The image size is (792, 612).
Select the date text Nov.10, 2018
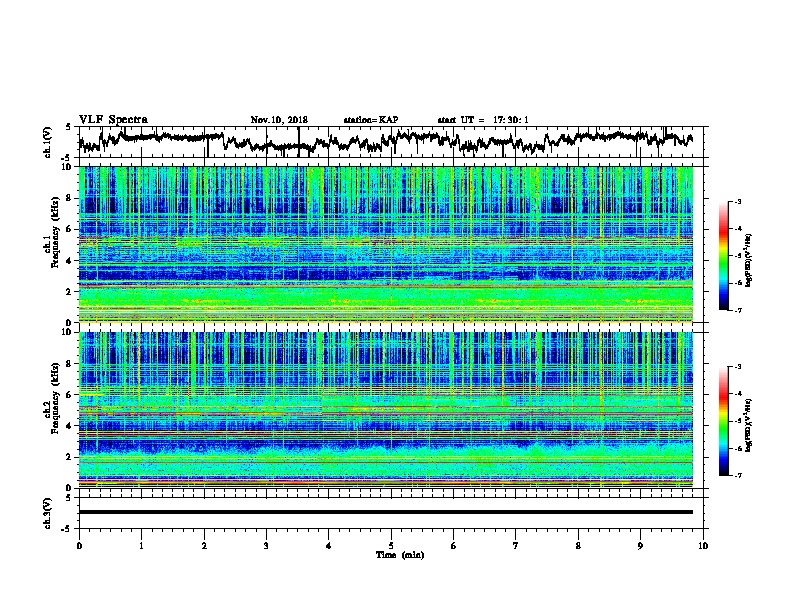click(x=279, y=120)
